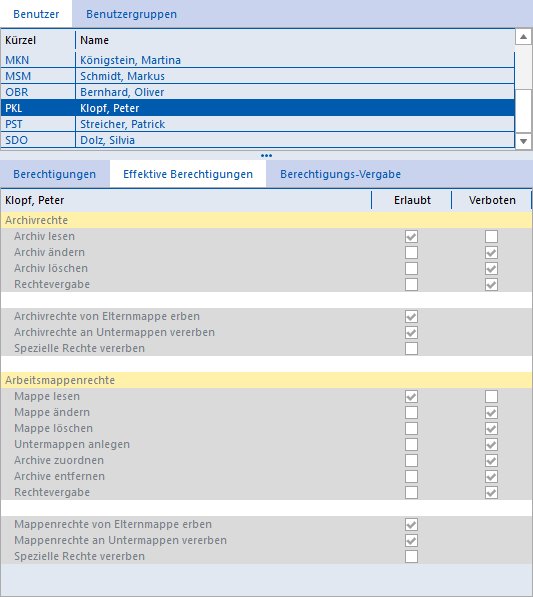Open the Berechtigungen tab
Image resolution: width=533 pixels, height=597 pixels.
click(x=54, y=174)
